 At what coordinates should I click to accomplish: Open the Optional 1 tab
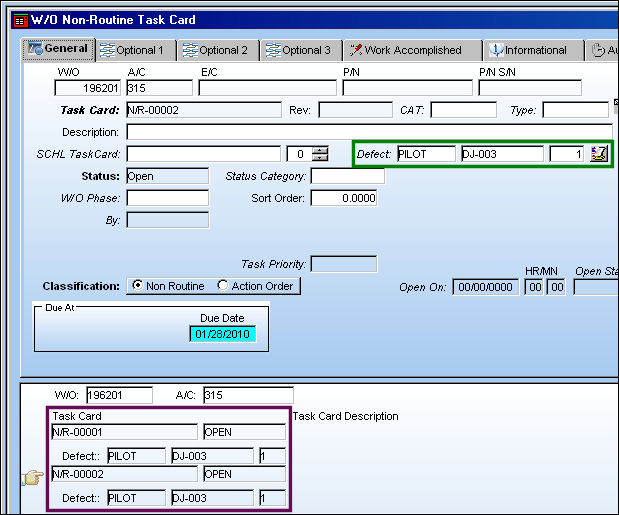coord(136,51)
